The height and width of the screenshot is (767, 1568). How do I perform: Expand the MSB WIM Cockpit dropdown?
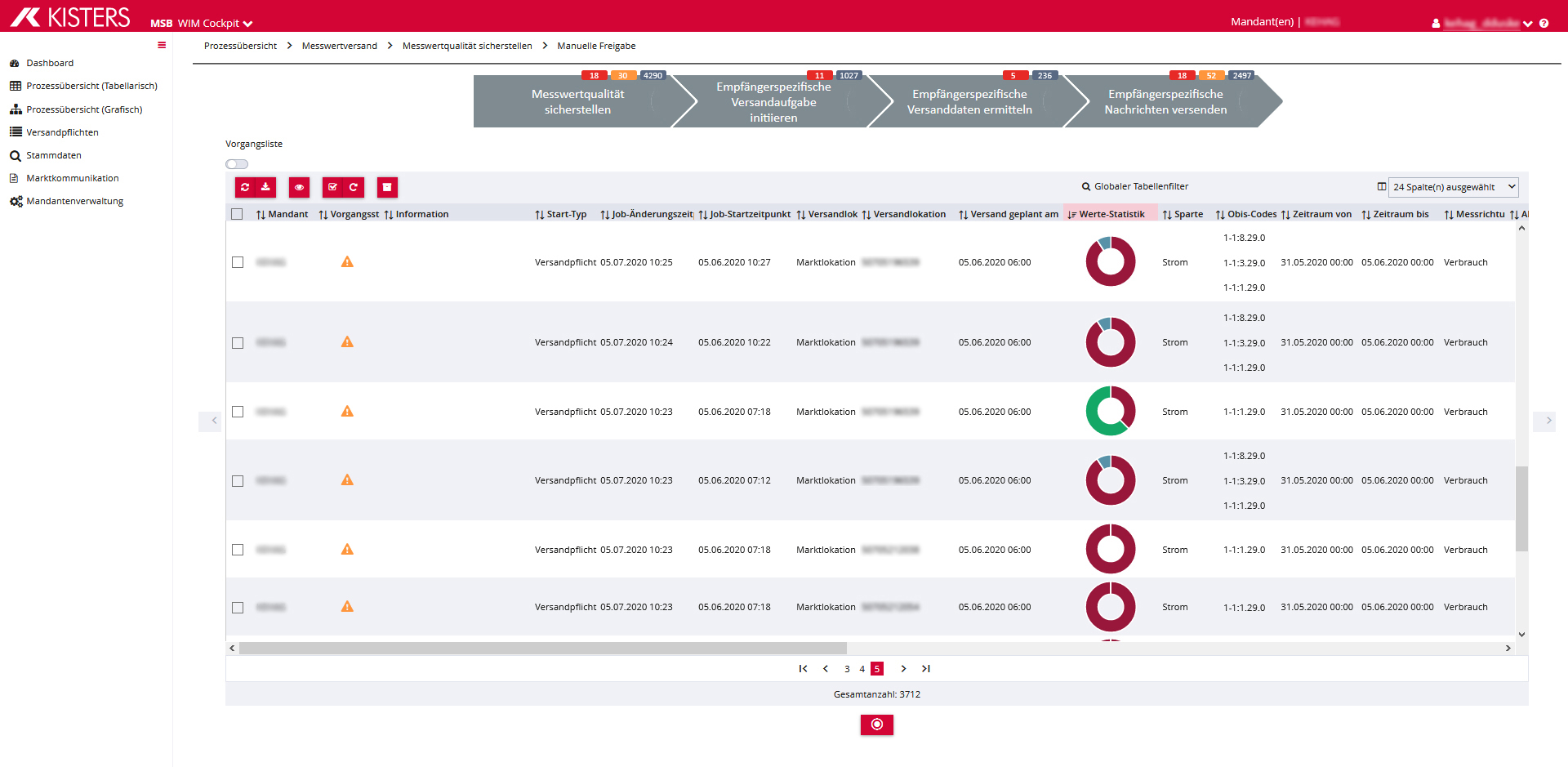(247, 24)
